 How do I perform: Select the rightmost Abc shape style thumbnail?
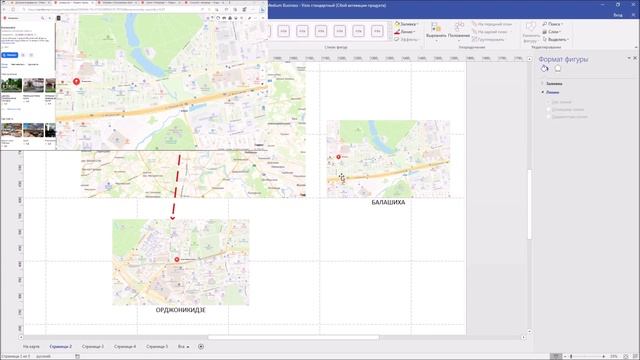click(377, 31)
